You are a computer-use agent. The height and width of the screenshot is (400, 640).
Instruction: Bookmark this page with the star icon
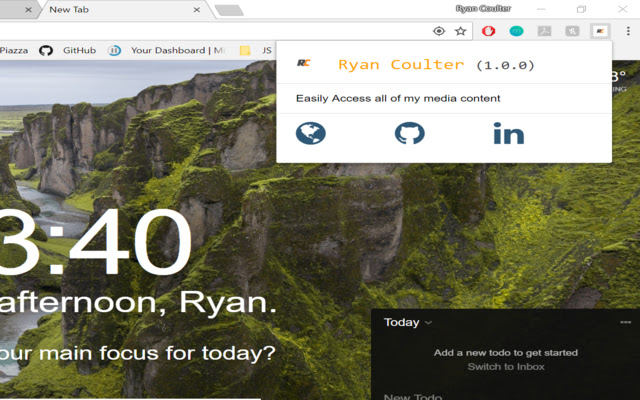[461, 31]
